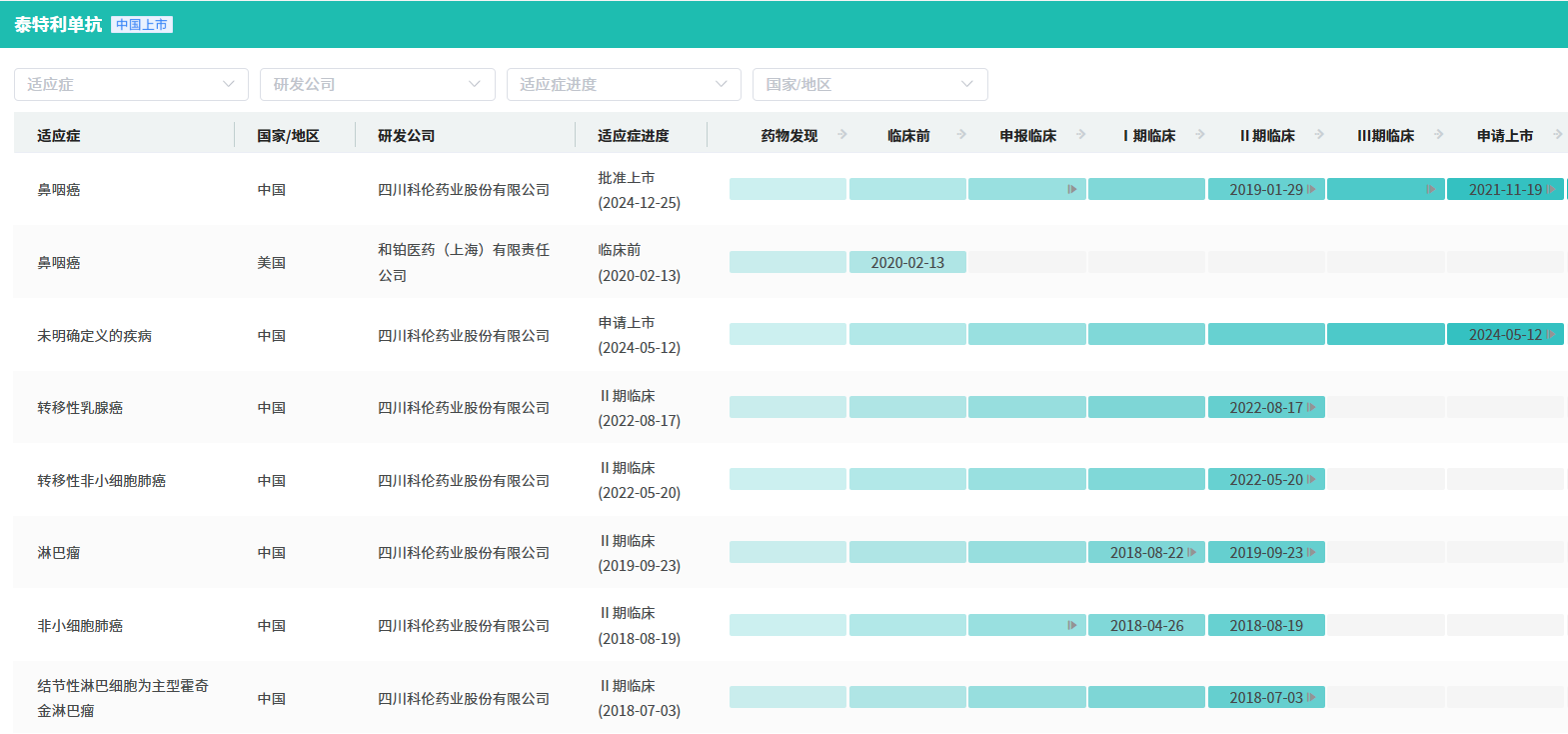Viewport: 1568px width, 734px height.
Task: Select the 2018-04-26 Phase I progress bar
Action: (1146, 626)
